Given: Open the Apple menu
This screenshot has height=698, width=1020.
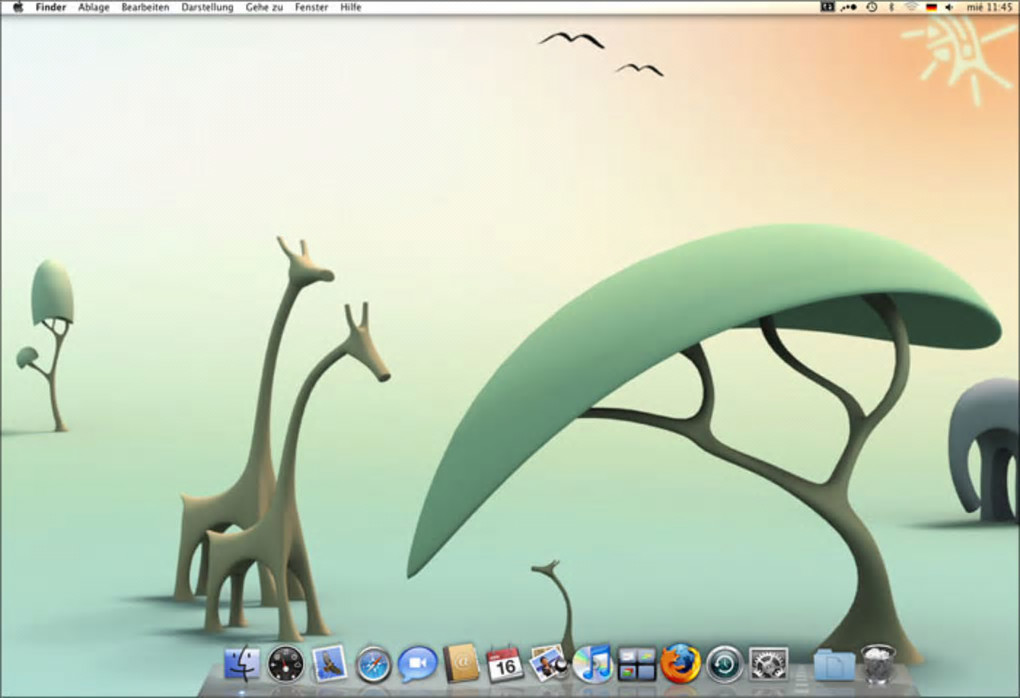Looking at the screenshot, I should coord(17,7).
